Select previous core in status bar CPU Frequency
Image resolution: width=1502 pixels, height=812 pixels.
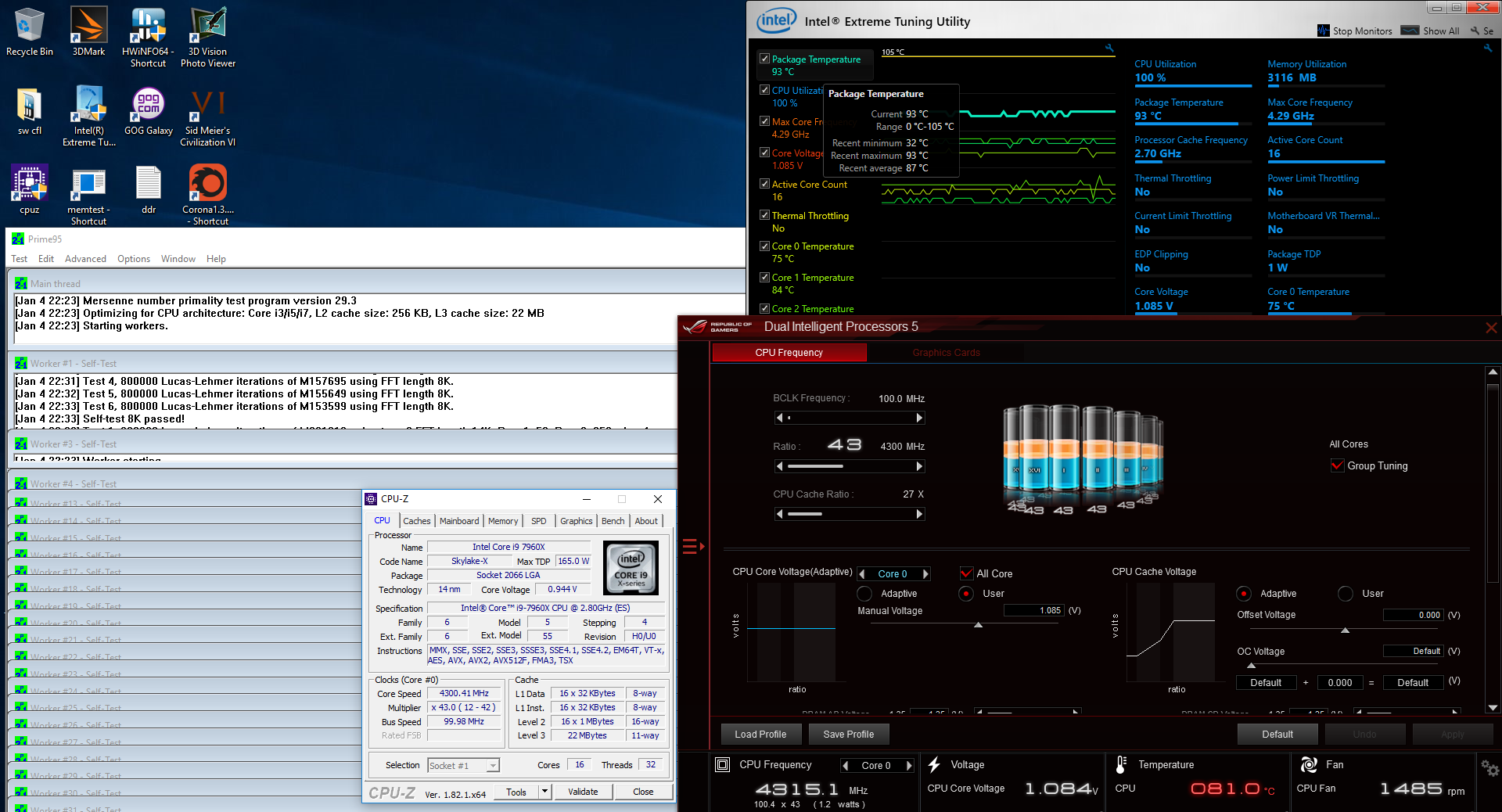(845, 766)
